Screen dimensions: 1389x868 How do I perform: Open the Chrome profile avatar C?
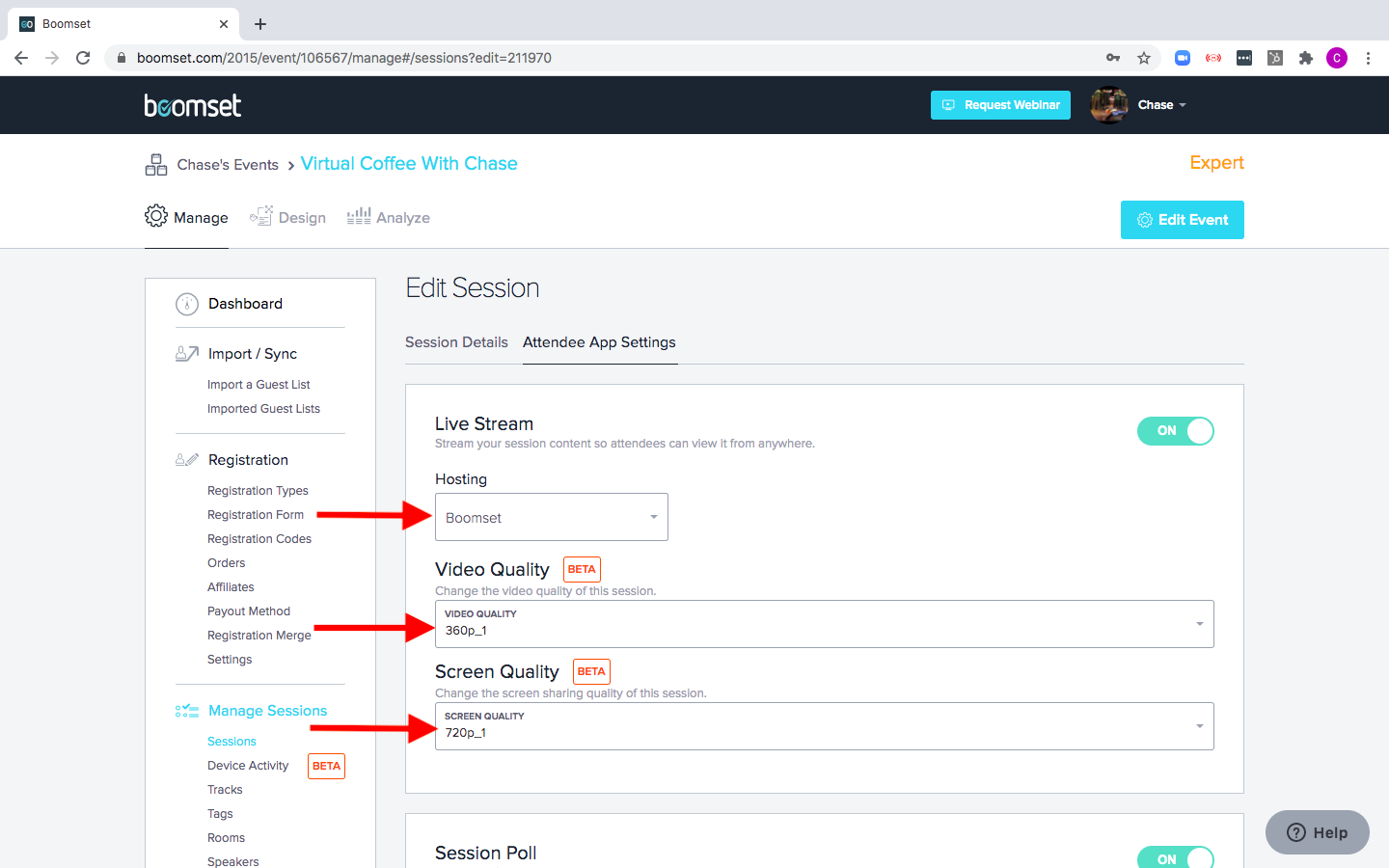1337,58
